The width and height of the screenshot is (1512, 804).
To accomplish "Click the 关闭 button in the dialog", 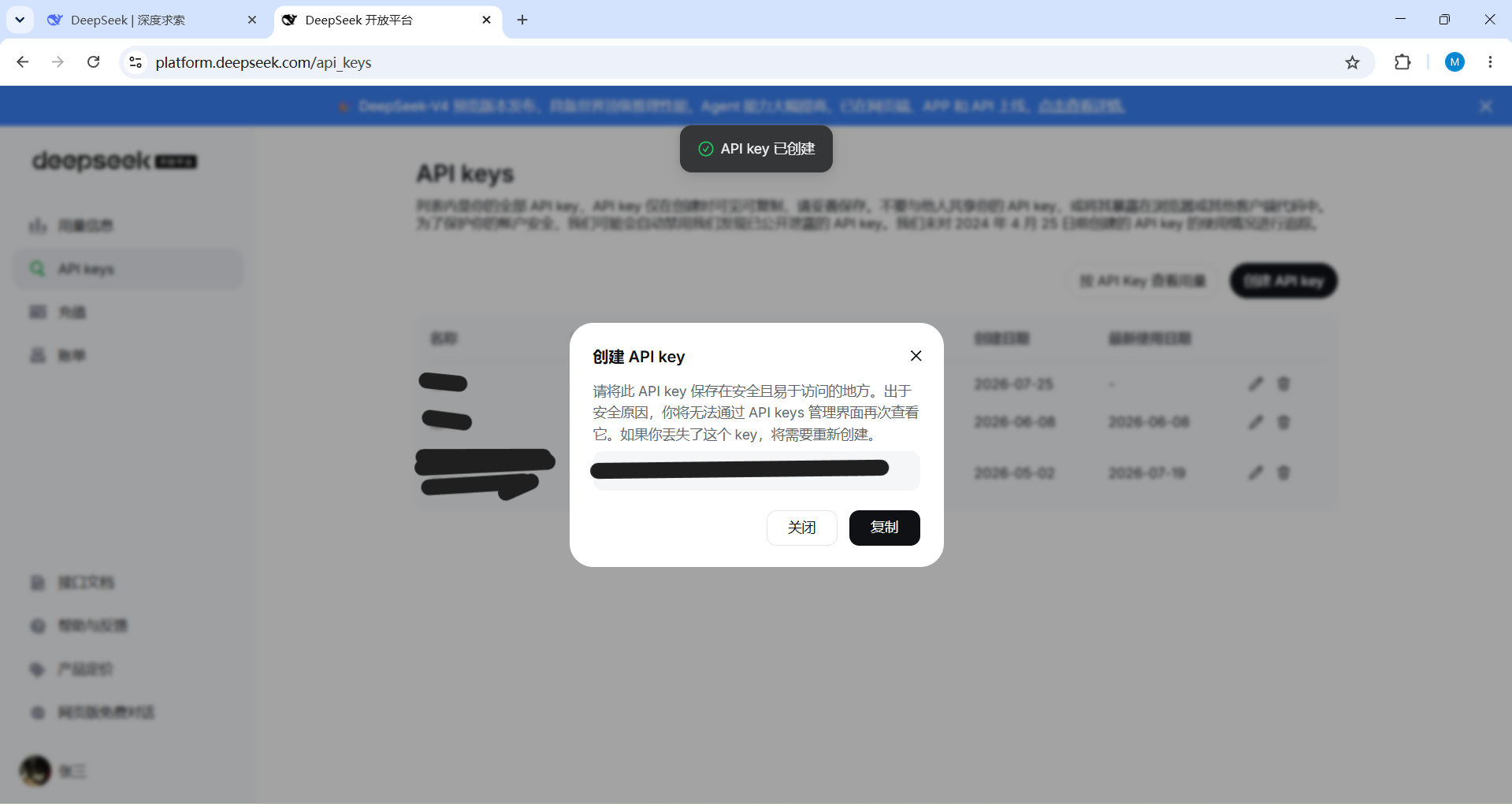I will click(801, 528).
